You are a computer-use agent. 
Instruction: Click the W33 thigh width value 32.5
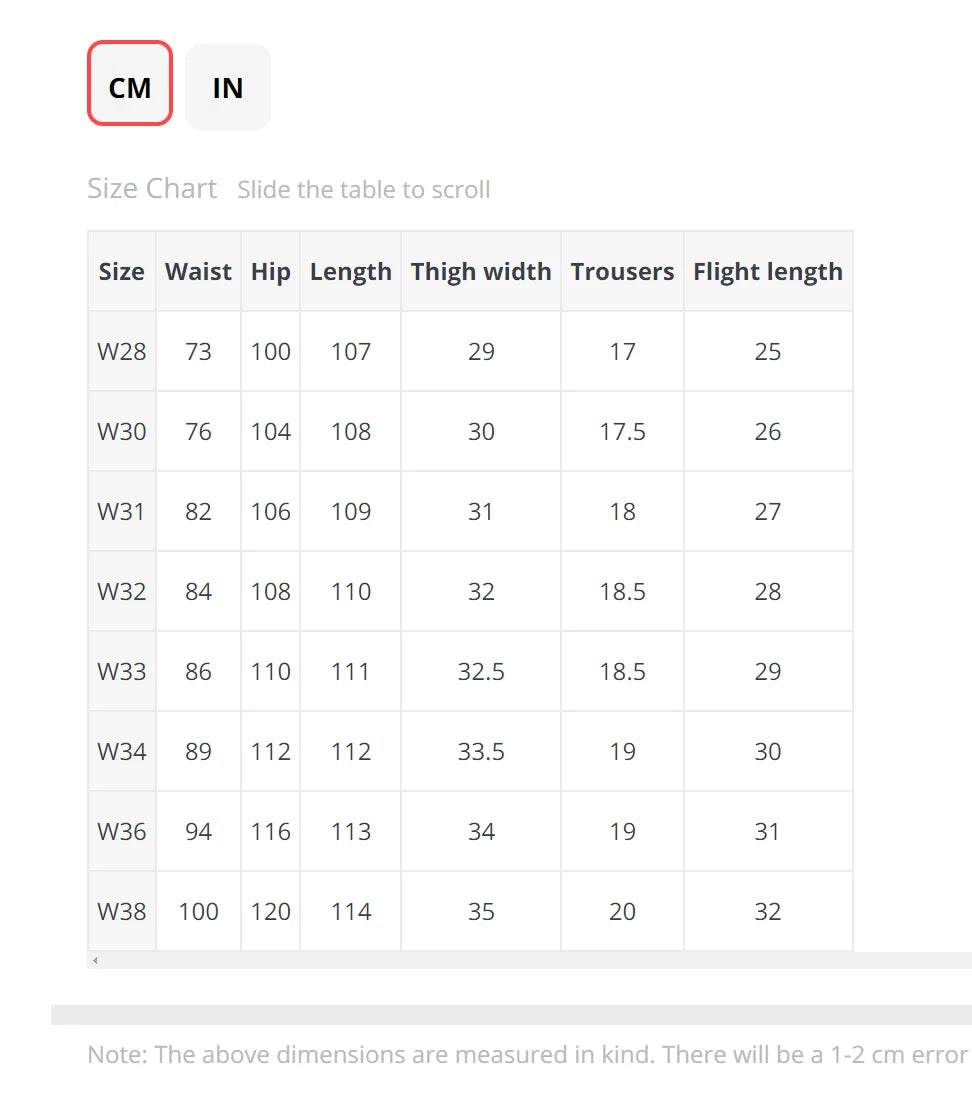[481, 672]
